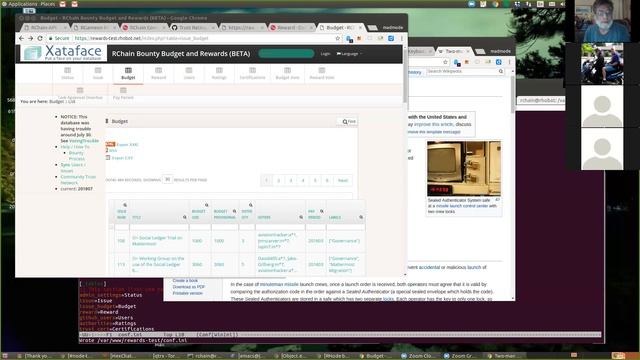Screen dimensions: 640x360
Task: Click the green search field in header
Action: [x=286, y=53]
